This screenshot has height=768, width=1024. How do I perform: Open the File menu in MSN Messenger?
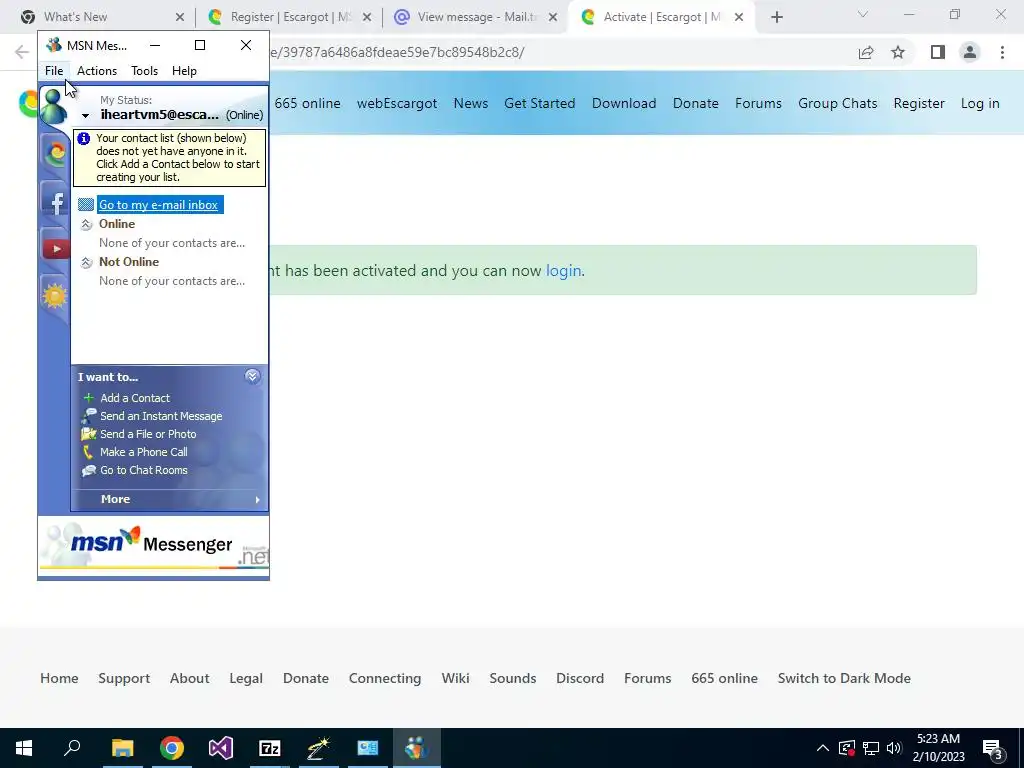[x=54, y=71]
